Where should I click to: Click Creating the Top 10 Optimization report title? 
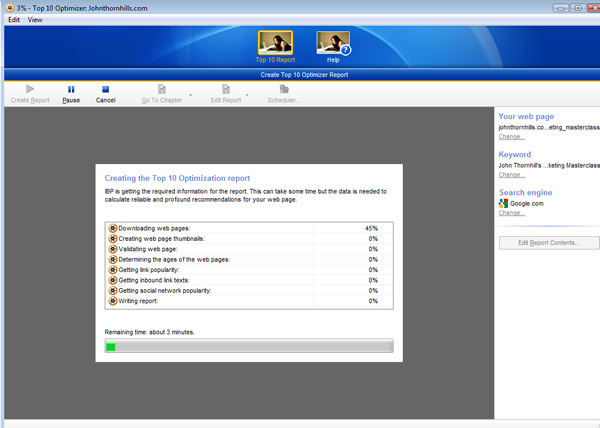tap(177, 178)
